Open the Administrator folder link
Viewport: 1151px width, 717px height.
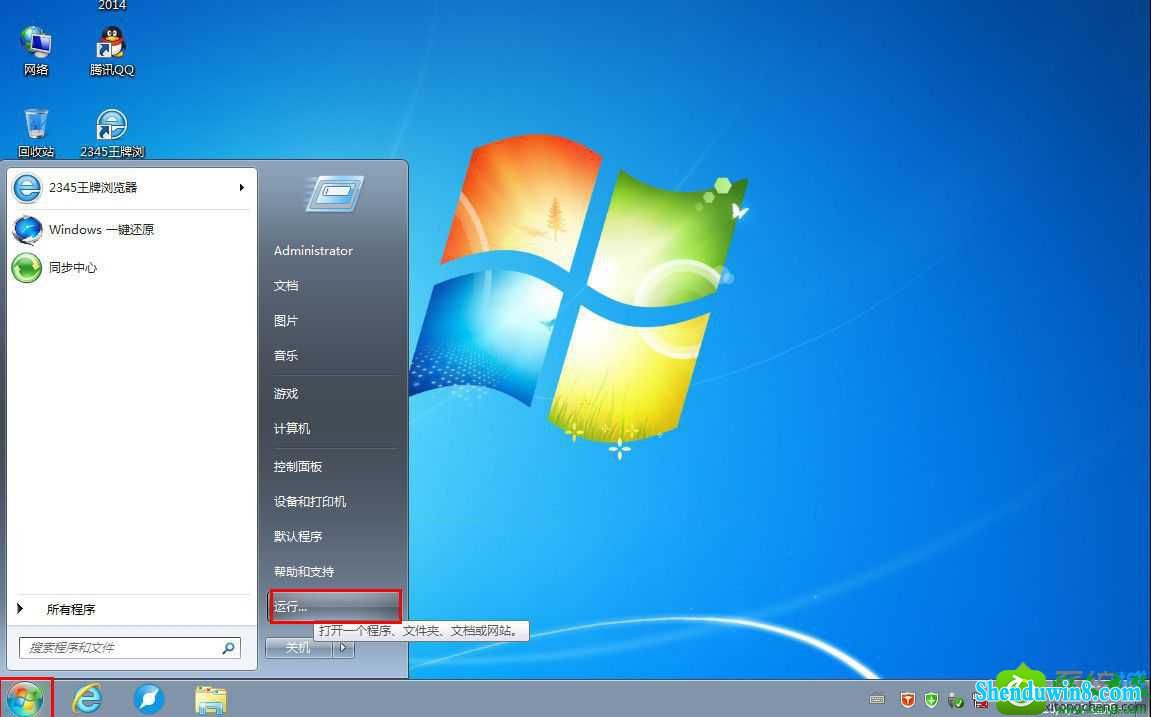click(x=313, y=250)
